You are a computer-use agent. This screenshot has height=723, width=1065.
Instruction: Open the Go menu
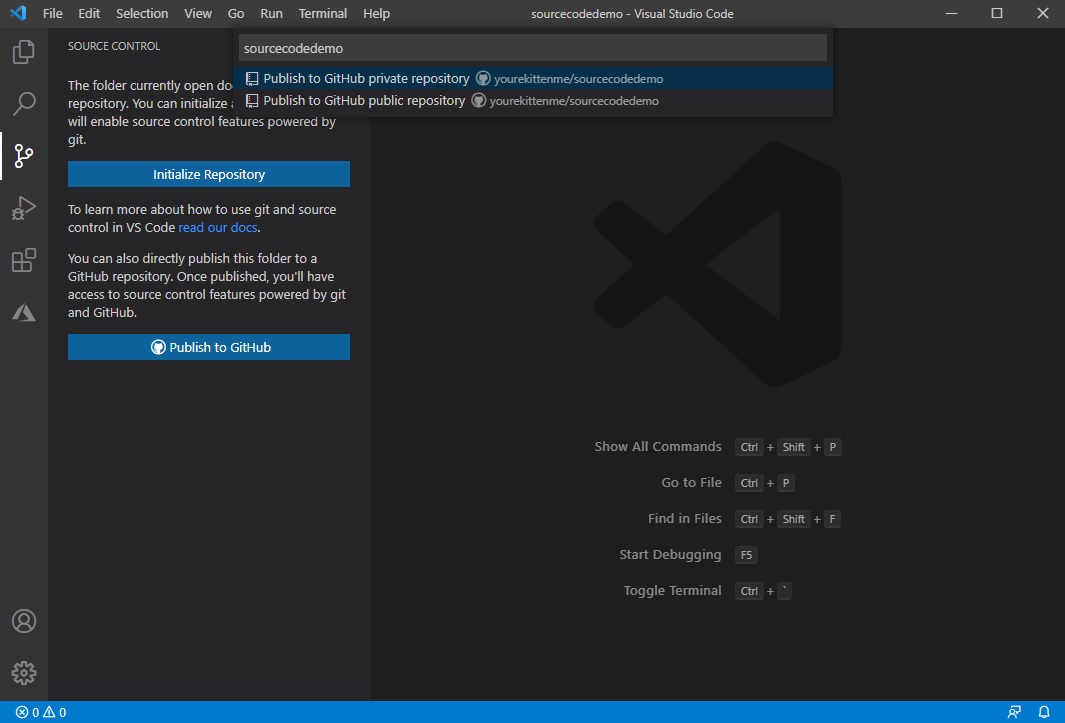[x=235, y=13]
